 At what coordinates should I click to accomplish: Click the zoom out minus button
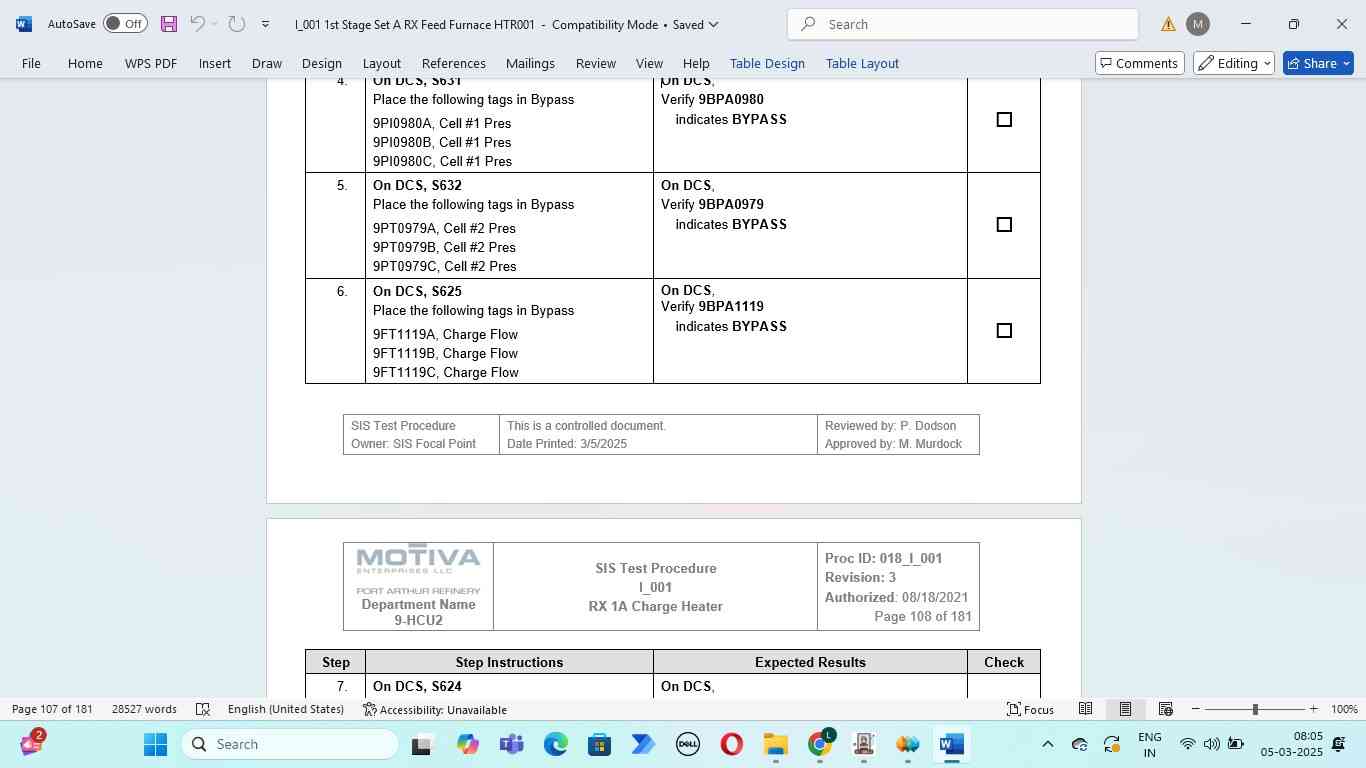(x=1195, y=709)
